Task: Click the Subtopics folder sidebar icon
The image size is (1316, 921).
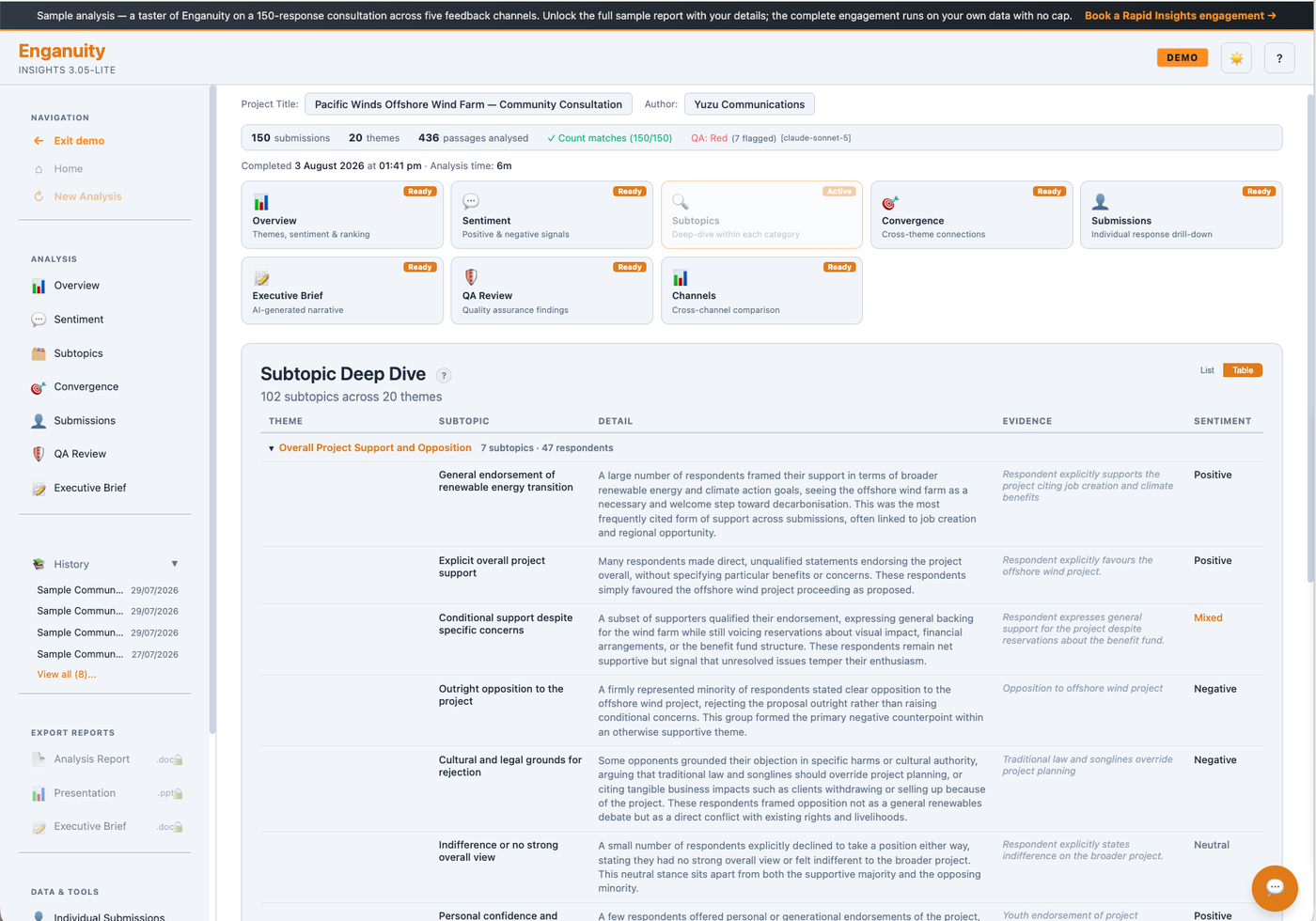Action: point(39,353)
